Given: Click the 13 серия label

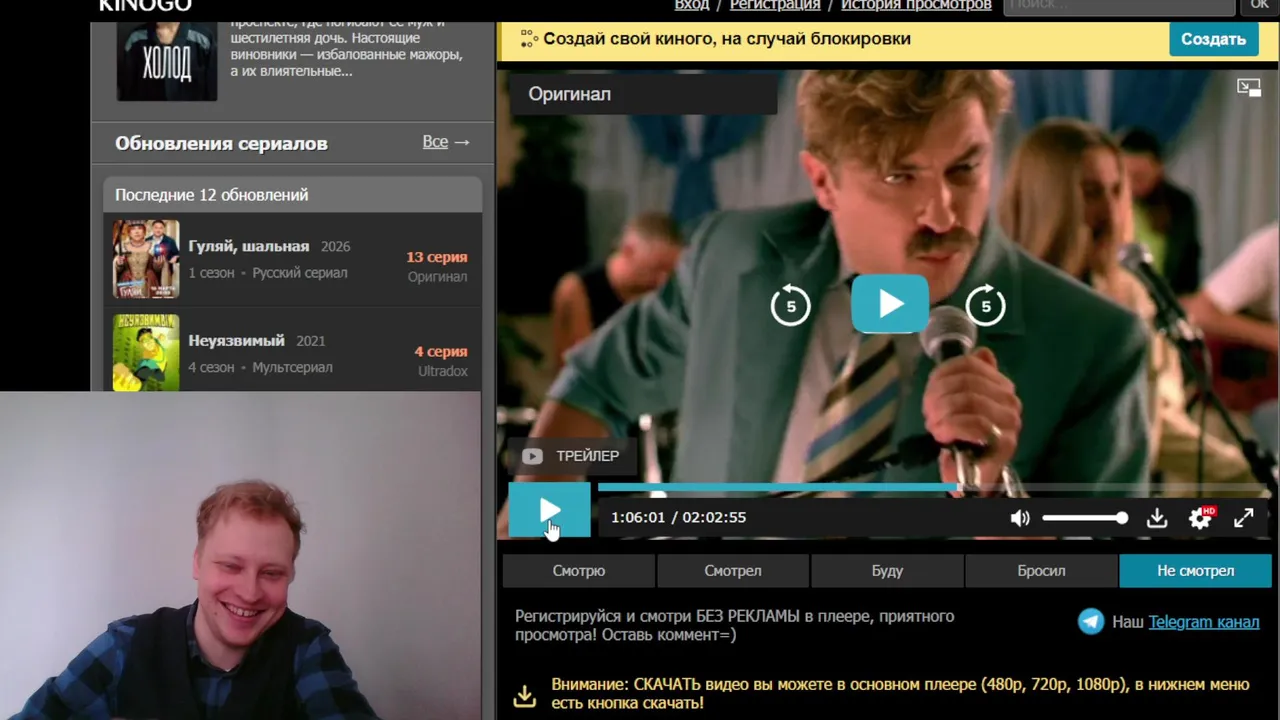Looking at the screenshot, I should tap(437, 257).
